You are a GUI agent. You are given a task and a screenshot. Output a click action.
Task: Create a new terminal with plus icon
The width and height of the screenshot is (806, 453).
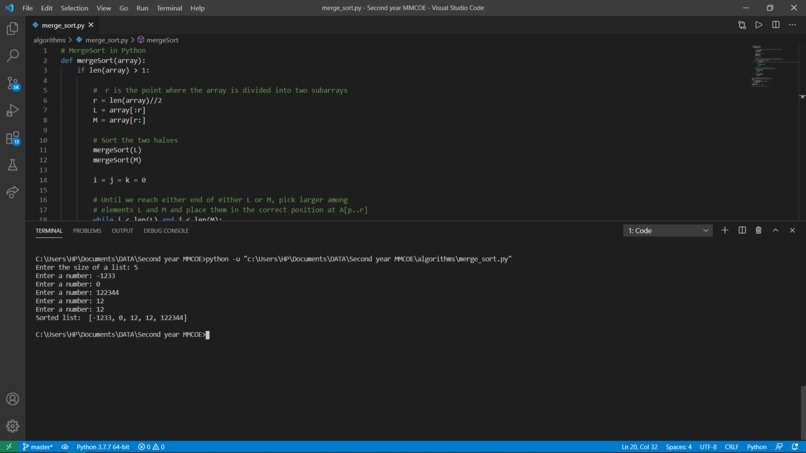(x=725, y=230)
